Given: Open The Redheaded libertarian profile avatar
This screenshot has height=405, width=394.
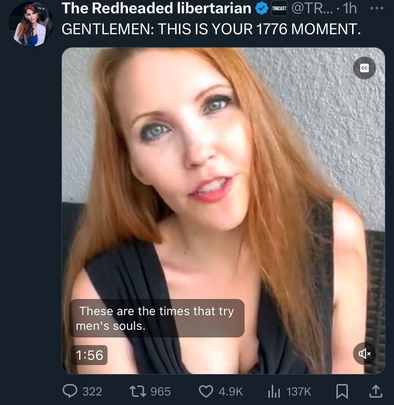Looking at the screenshot, I should click(31, 24).
